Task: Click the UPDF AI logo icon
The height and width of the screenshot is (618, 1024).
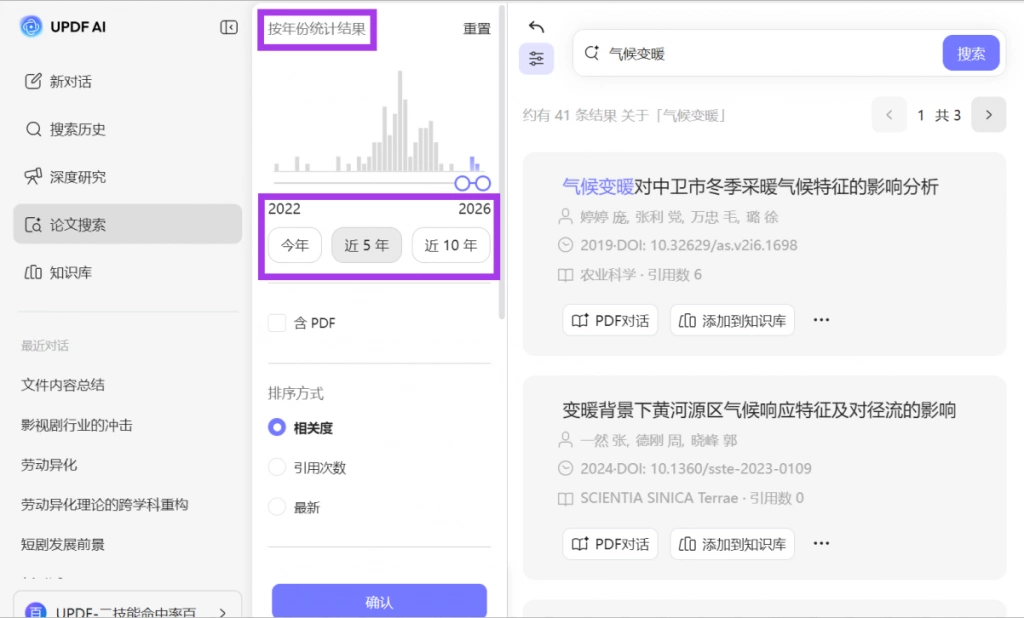Action: click(x=31, y=27)
